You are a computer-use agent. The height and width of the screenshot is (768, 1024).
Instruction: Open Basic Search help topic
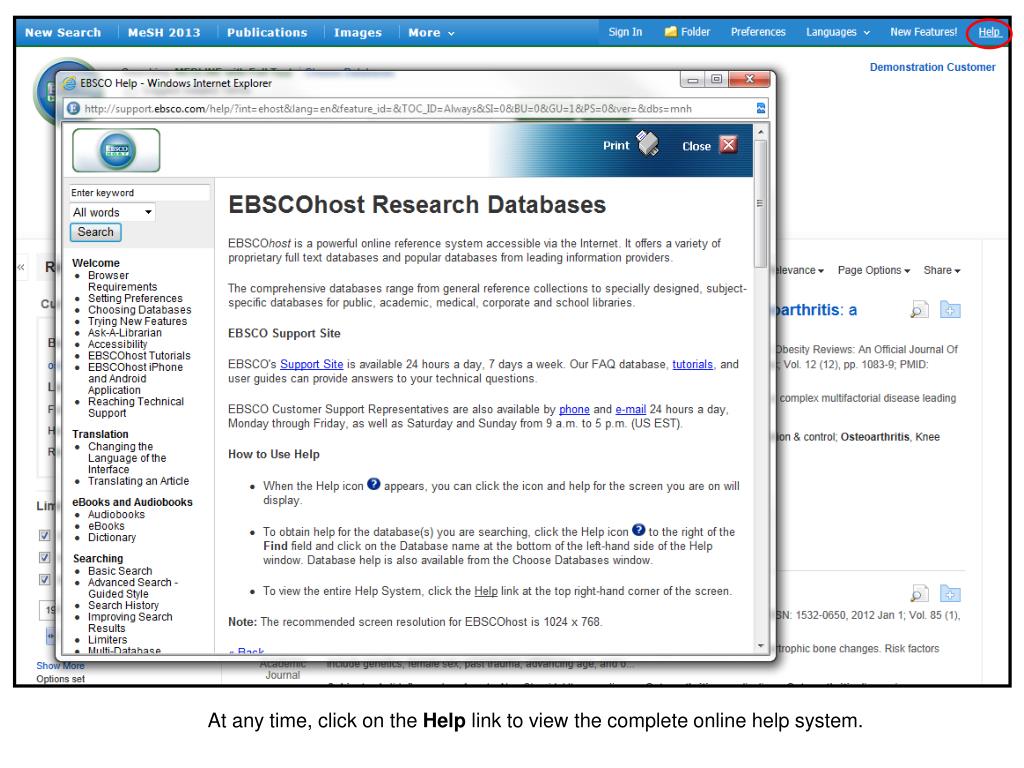(120, 571)
